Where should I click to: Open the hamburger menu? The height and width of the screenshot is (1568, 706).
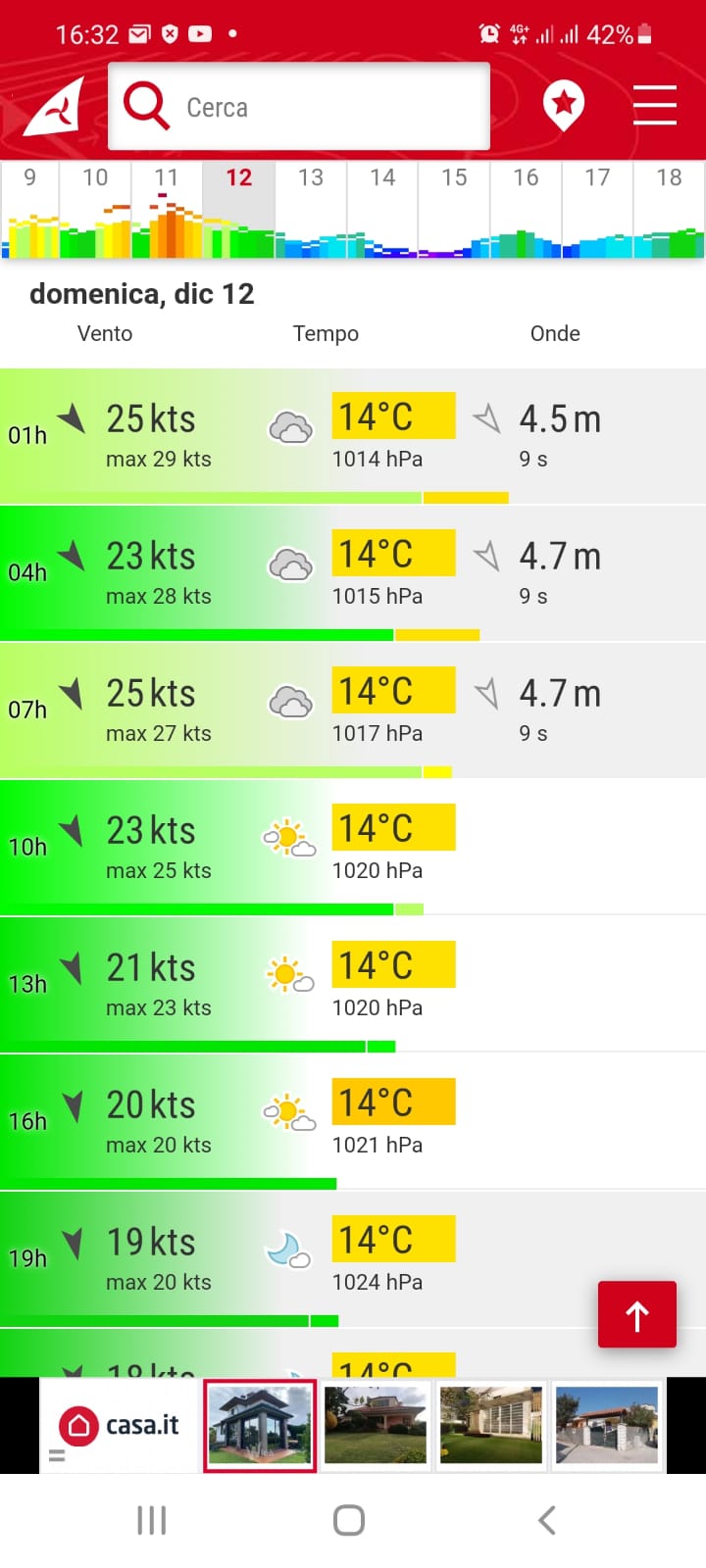654,105
